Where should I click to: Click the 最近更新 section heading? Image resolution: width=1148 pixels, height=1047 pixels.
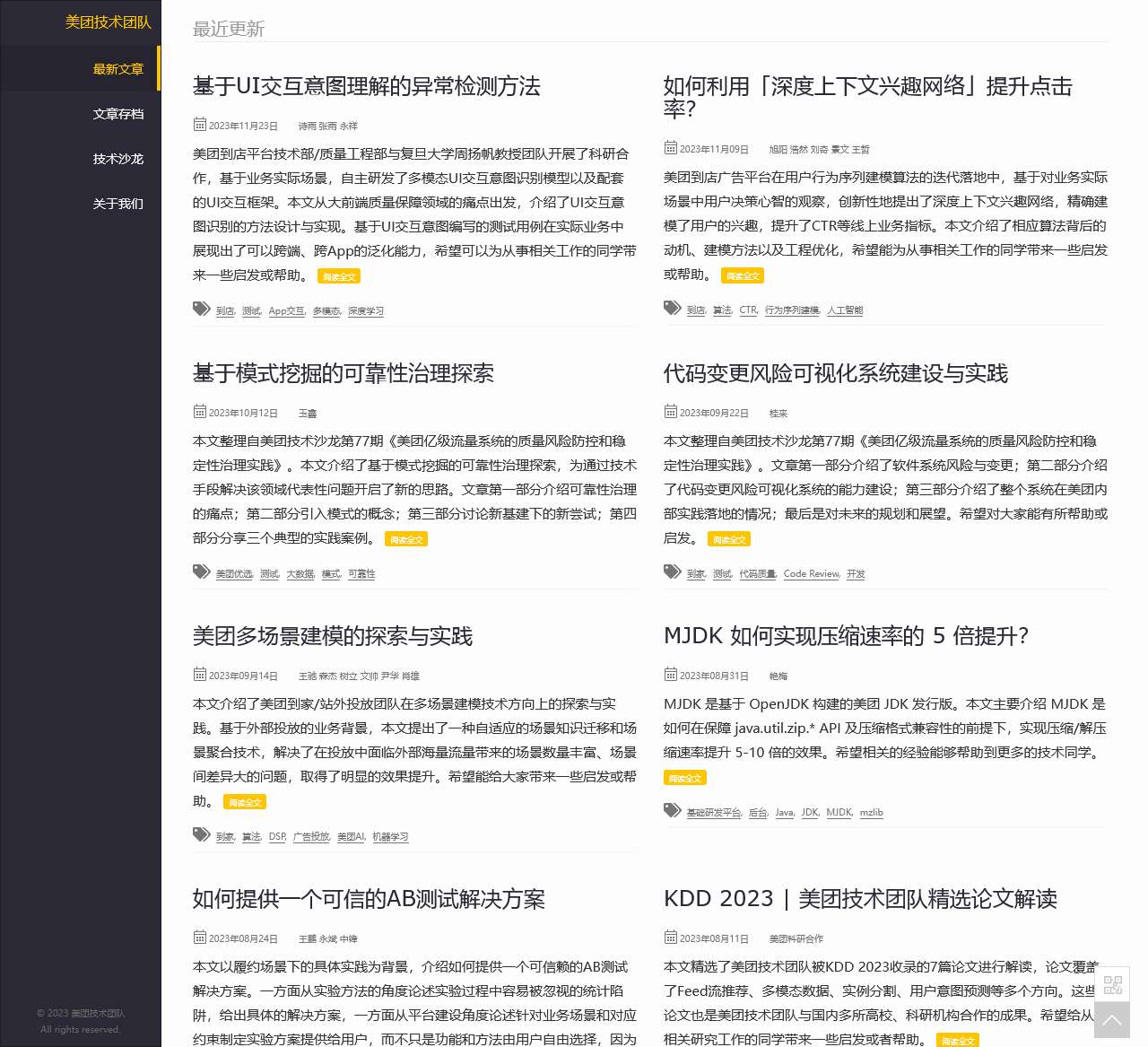pyautogui.click(x=229, y=29)
